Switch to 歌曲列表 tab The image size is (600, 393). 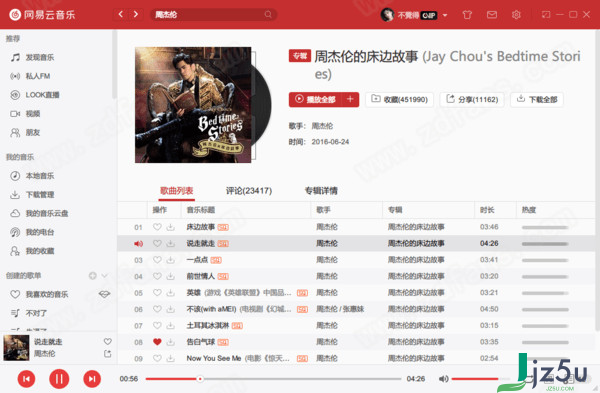(177, 191)
